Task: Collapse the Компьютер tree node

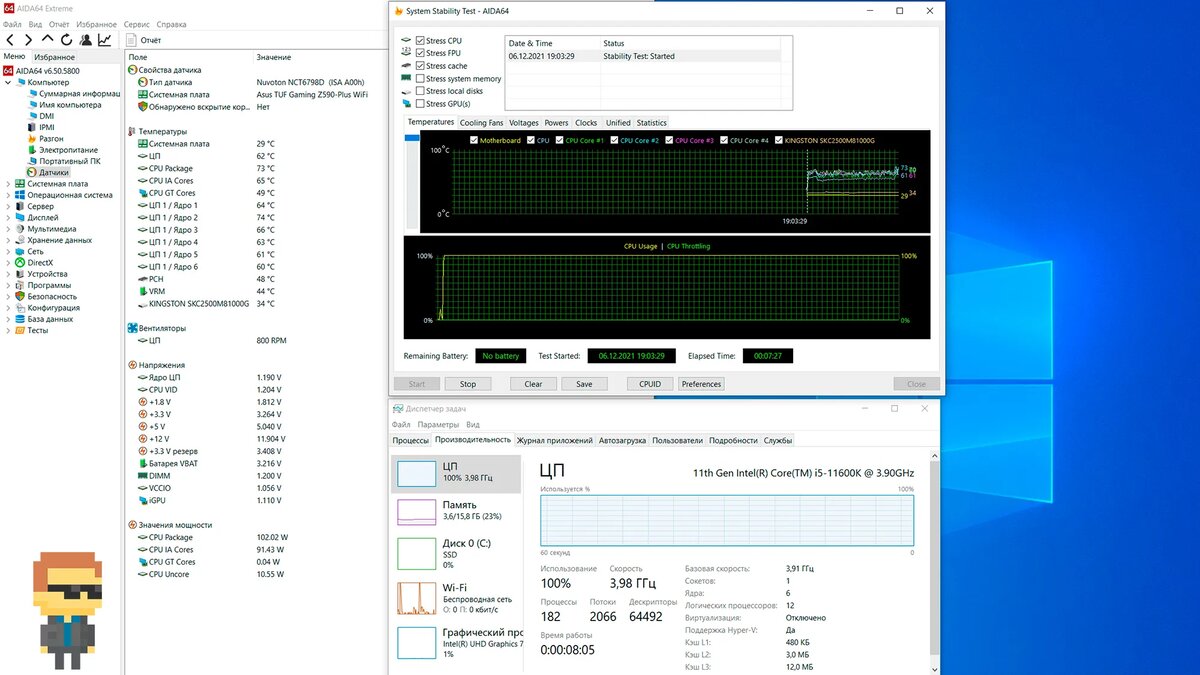Action: (x=8, y=82)
